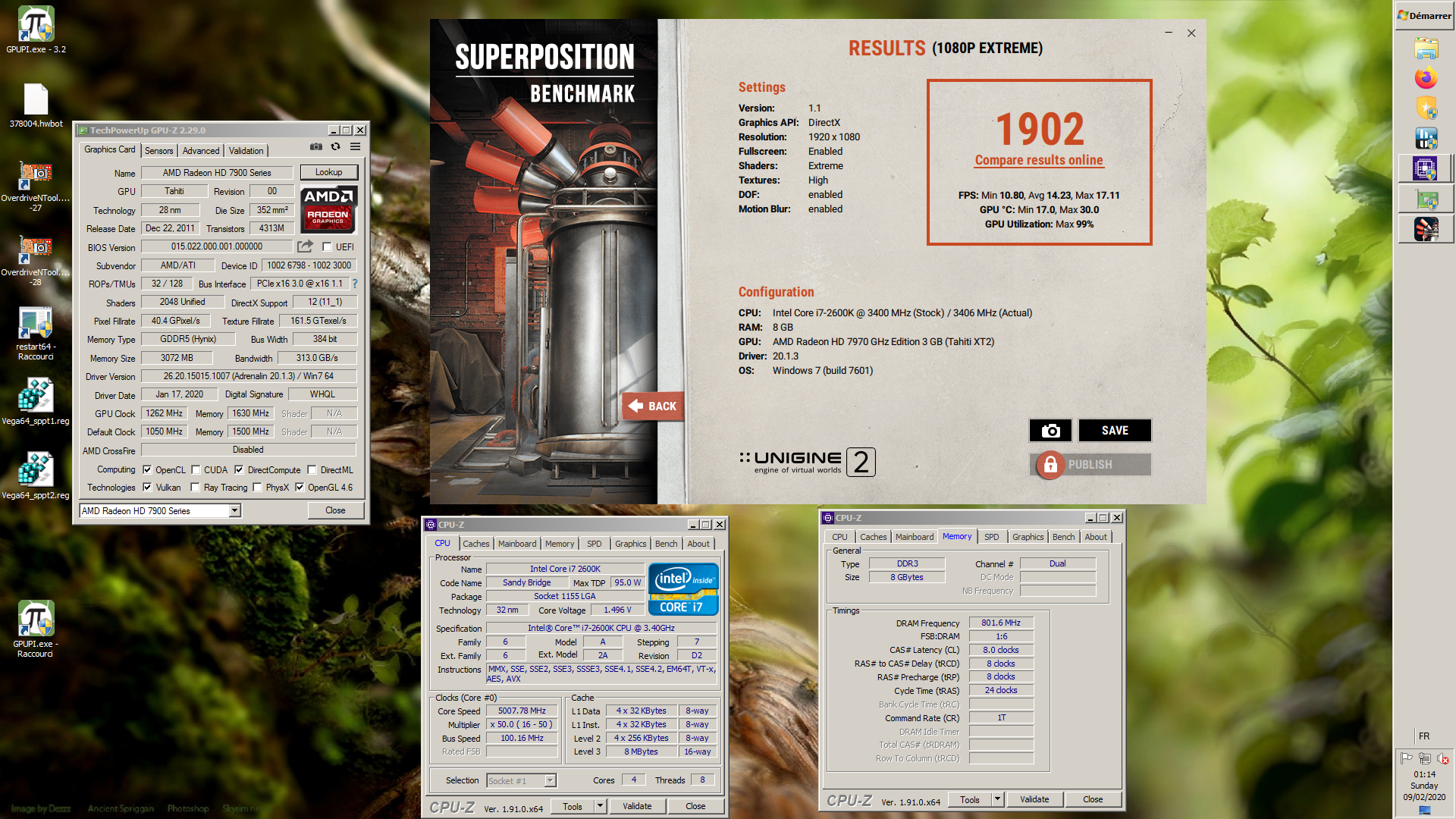This screenshot has height=819, width=1456.
Task: Open the SPD tab in right CPU-Z window
Action: (x=991, y=537)
